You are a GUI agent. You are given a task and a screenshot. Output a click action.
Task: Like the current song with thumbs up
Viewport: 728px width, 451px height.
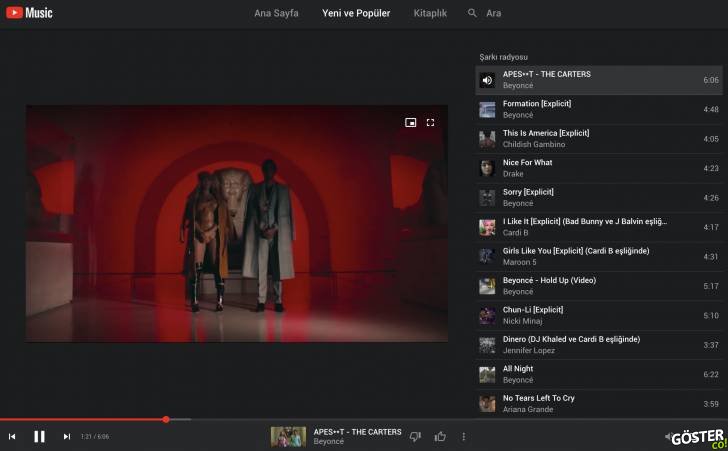tap(440, 436)
